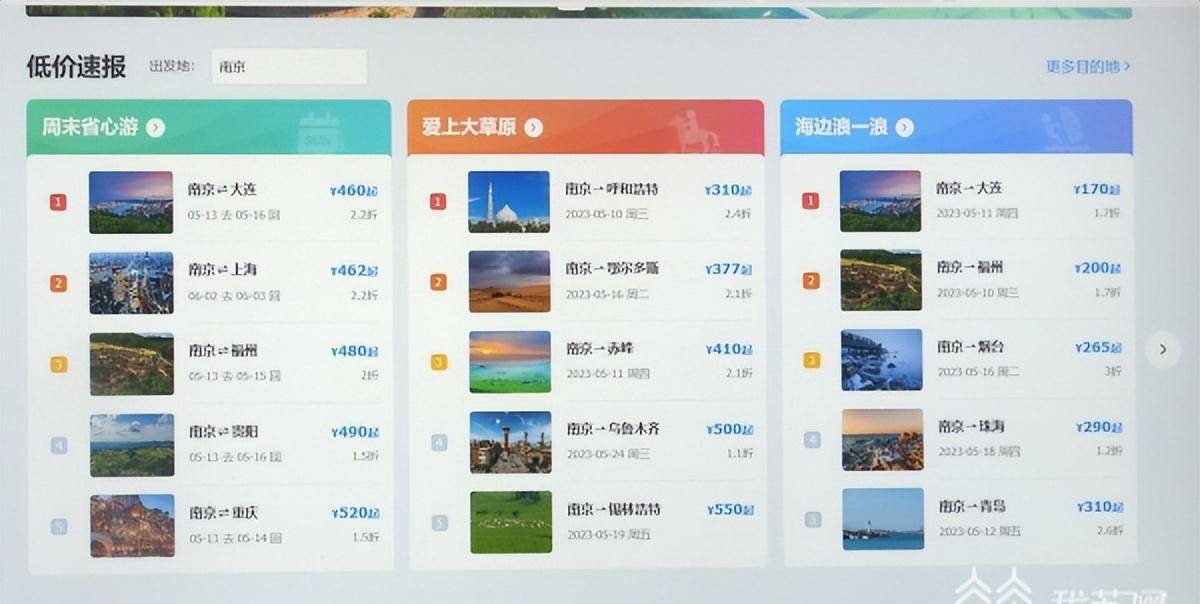Click the ¥480起 price

pyautogui.click(x=354, y=351)
